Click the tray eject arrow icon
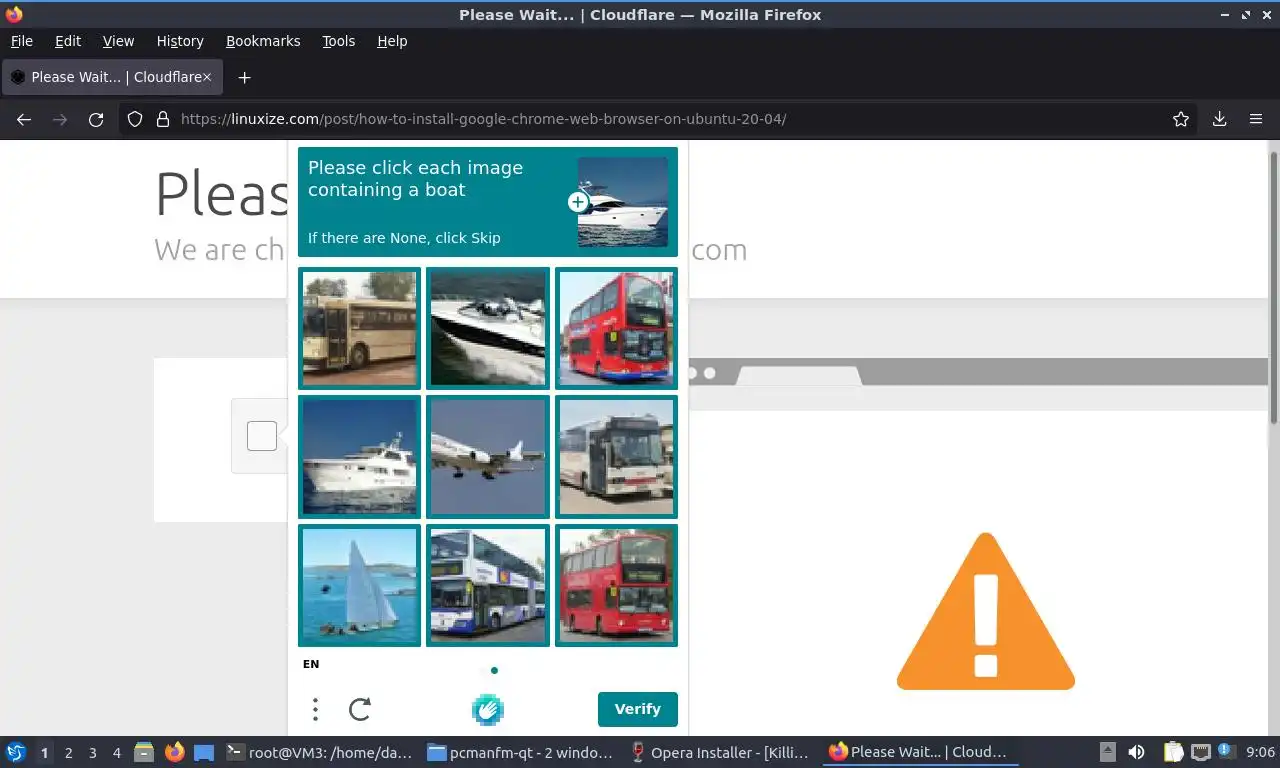Image resolution: width=1280 pixels, height=768 pixels. click(x=1107, y=752)
